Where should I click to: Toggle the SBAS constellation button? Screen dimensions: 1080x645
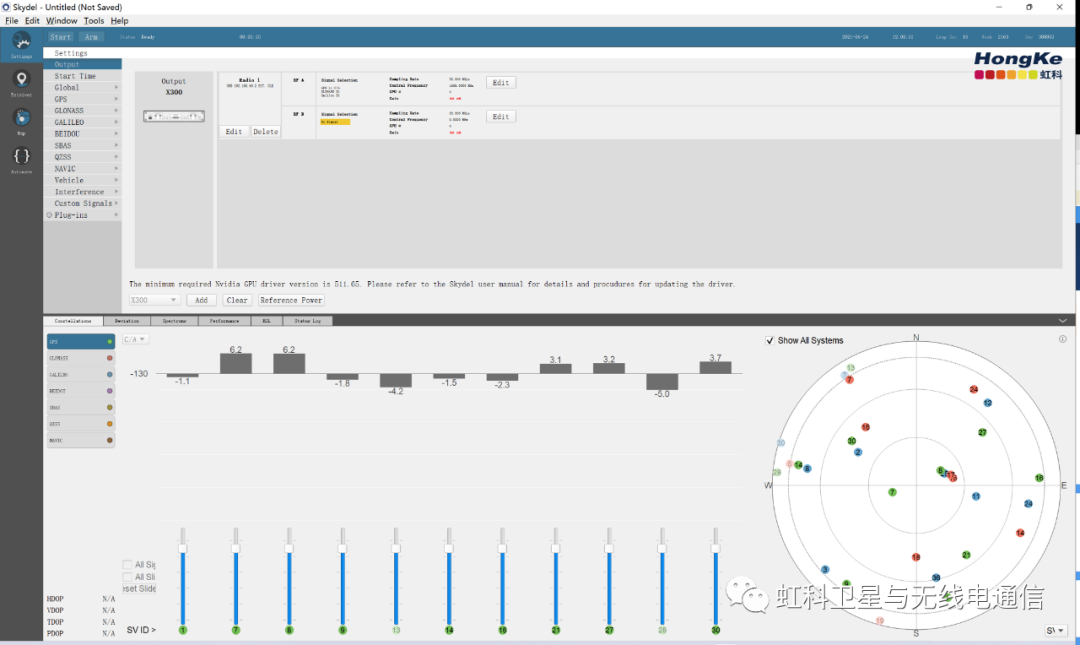click(81, 407)
